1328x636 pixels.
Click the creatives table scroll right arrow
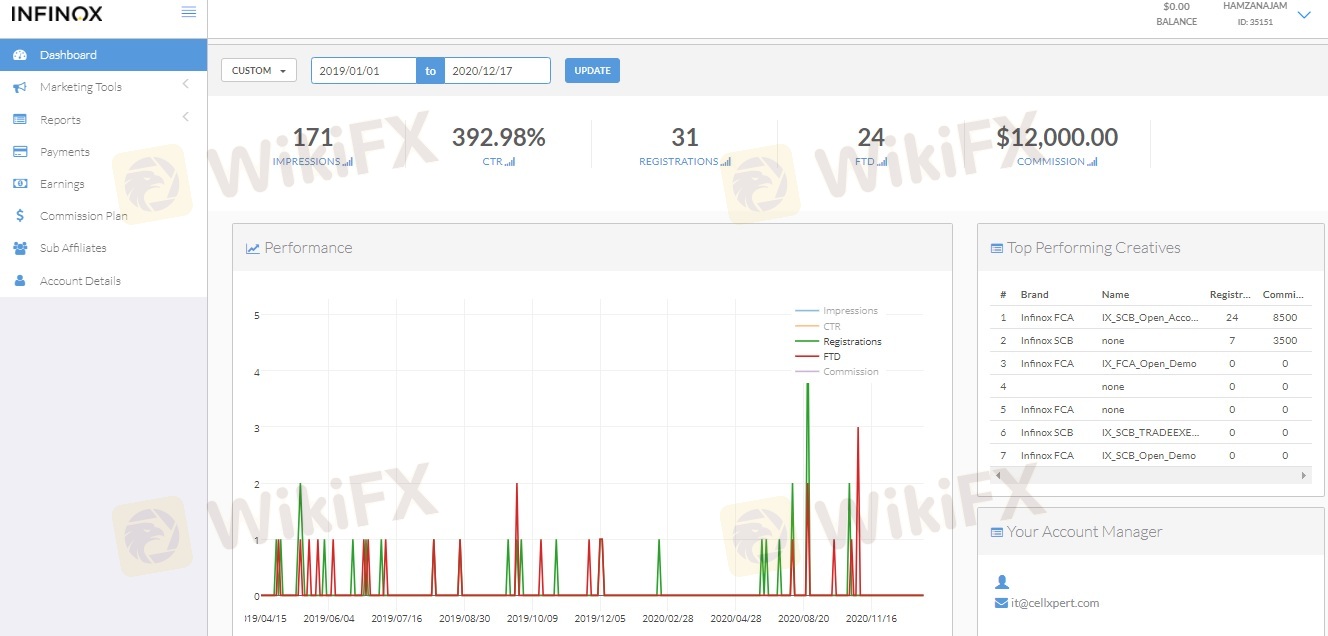pyautogui.click(x=1304, y=476)
